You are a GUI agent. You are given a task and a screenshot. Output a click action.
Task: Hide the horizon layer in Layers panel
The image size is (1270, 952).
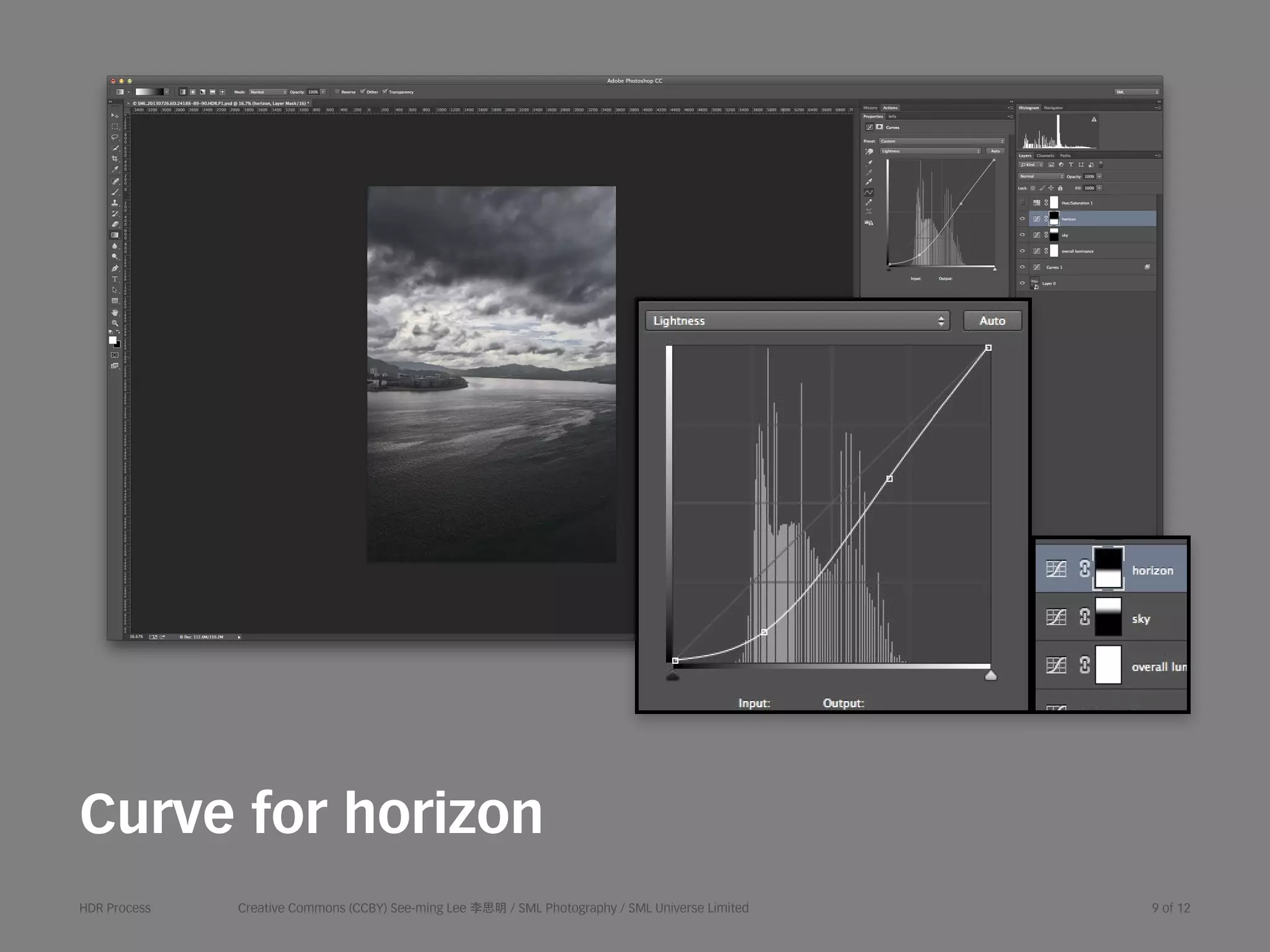[1023, 219]
